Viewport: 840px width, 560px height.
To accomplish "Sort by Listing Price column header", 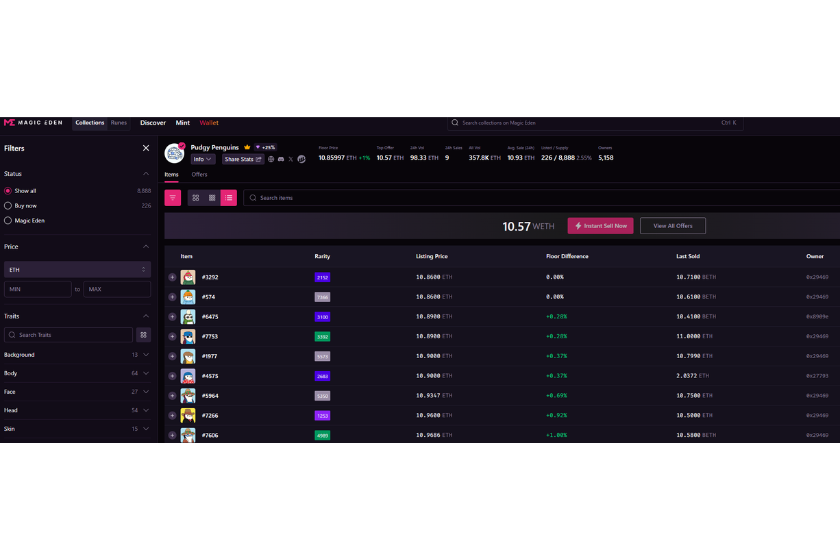I will [432, 256].
